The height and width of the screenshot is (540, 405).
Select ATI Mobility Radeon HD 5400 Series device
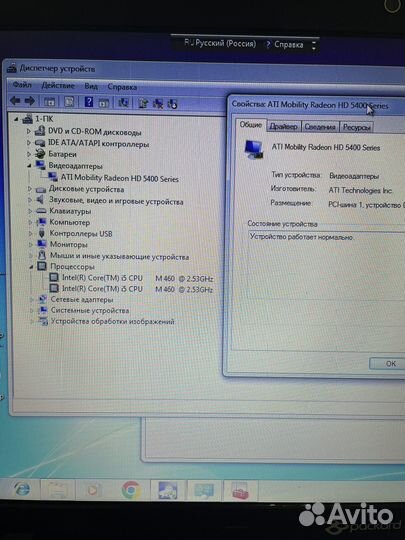click(x=120, y=178)
